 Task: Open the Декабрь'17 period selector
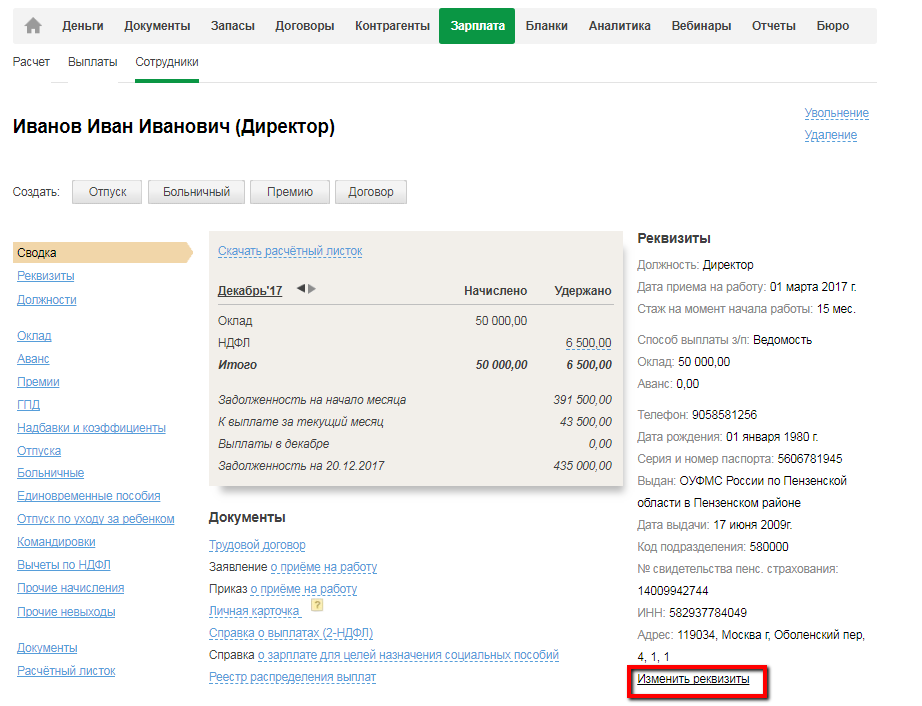click(x=250, y=291)
